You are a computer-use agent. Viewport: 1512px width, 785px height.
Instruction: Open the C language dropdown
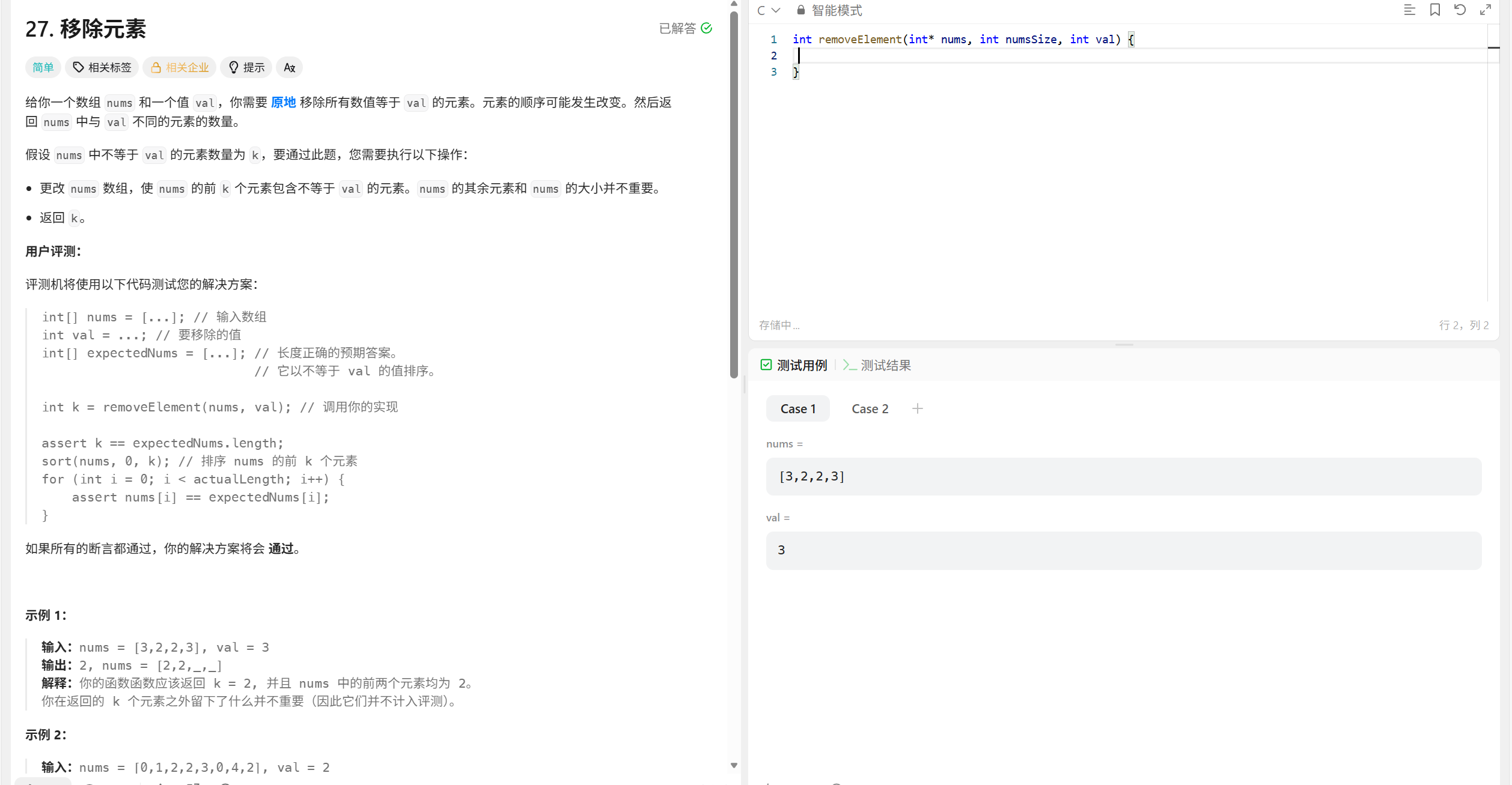768,10
